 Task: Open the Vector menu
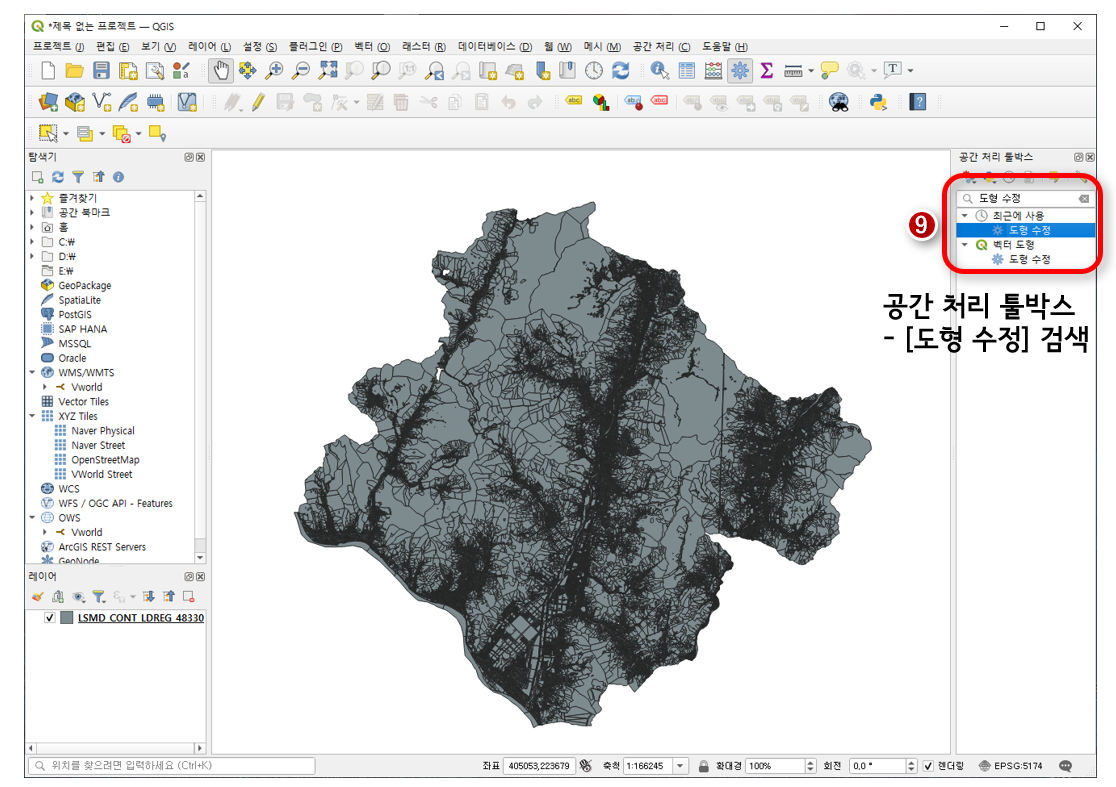pyautogui.click(x=372, y=46)
